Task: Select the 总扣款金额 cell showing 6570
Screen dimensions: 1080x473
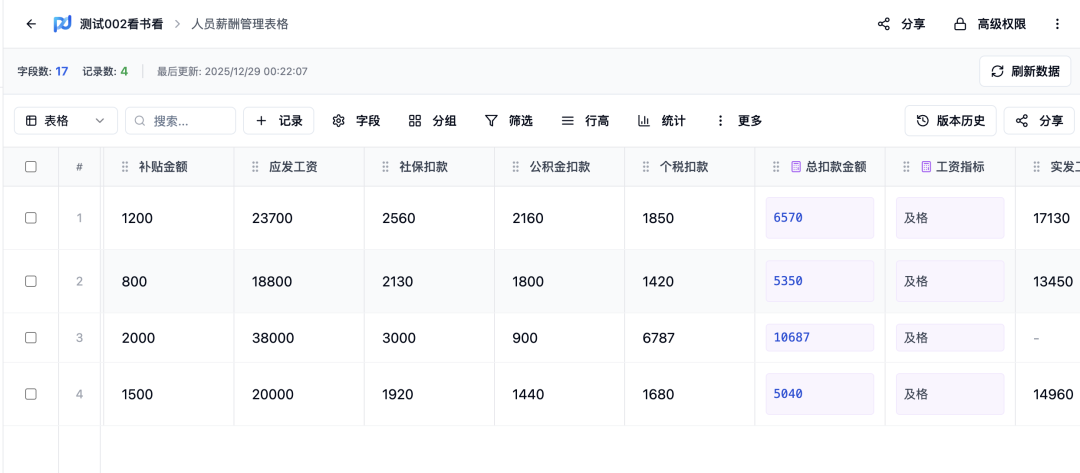Action: [820, 218]
